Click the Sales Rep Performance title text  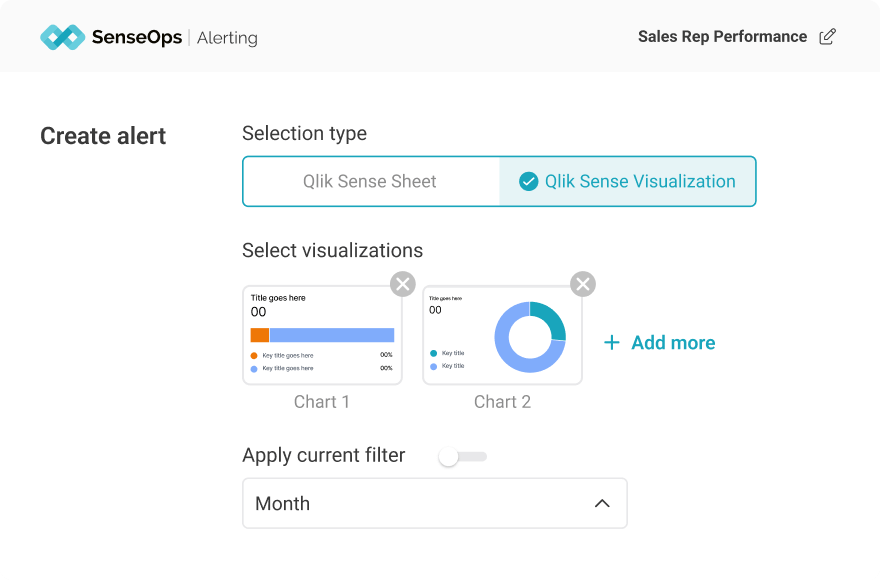[x=722, y=36]
